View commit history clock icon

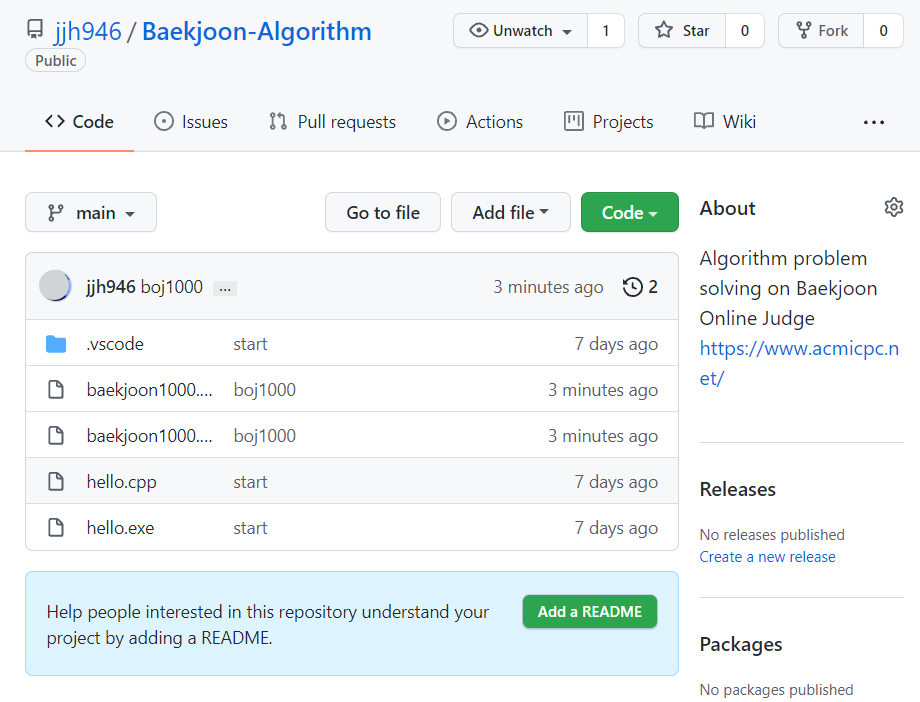click(x=632, y=287)
